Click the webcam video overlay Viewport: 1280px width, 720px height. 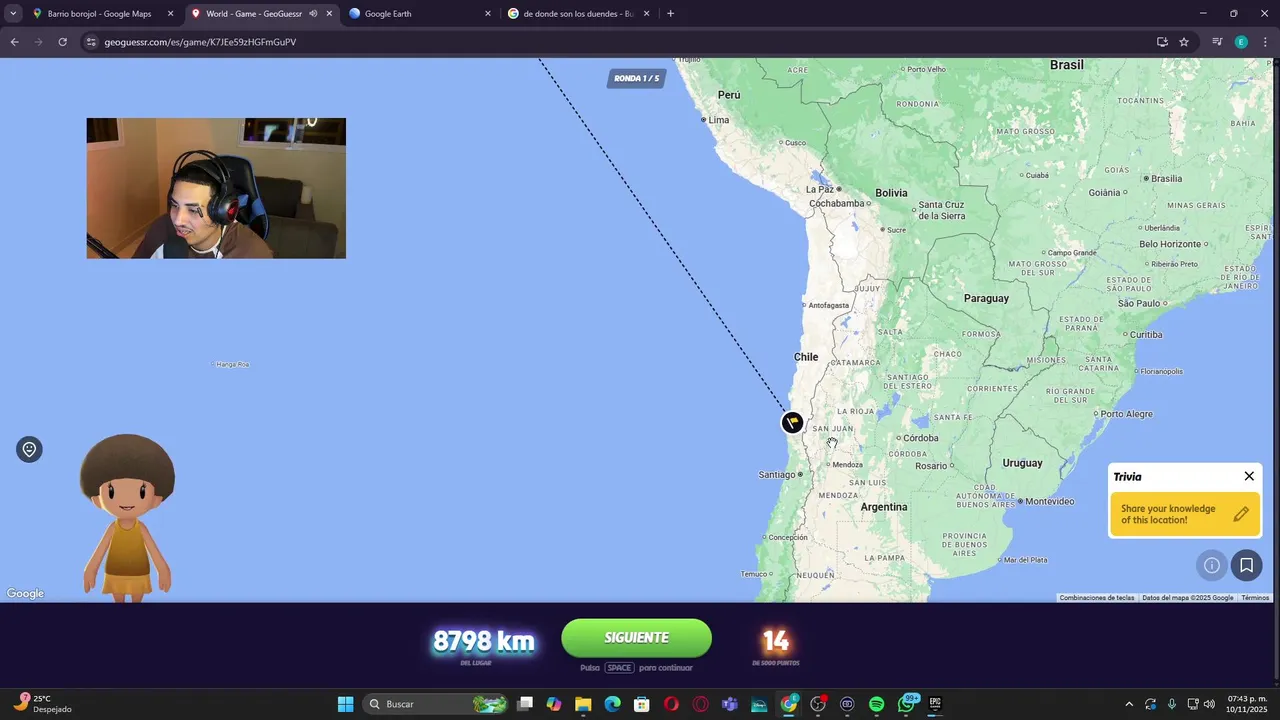(216, 188)
